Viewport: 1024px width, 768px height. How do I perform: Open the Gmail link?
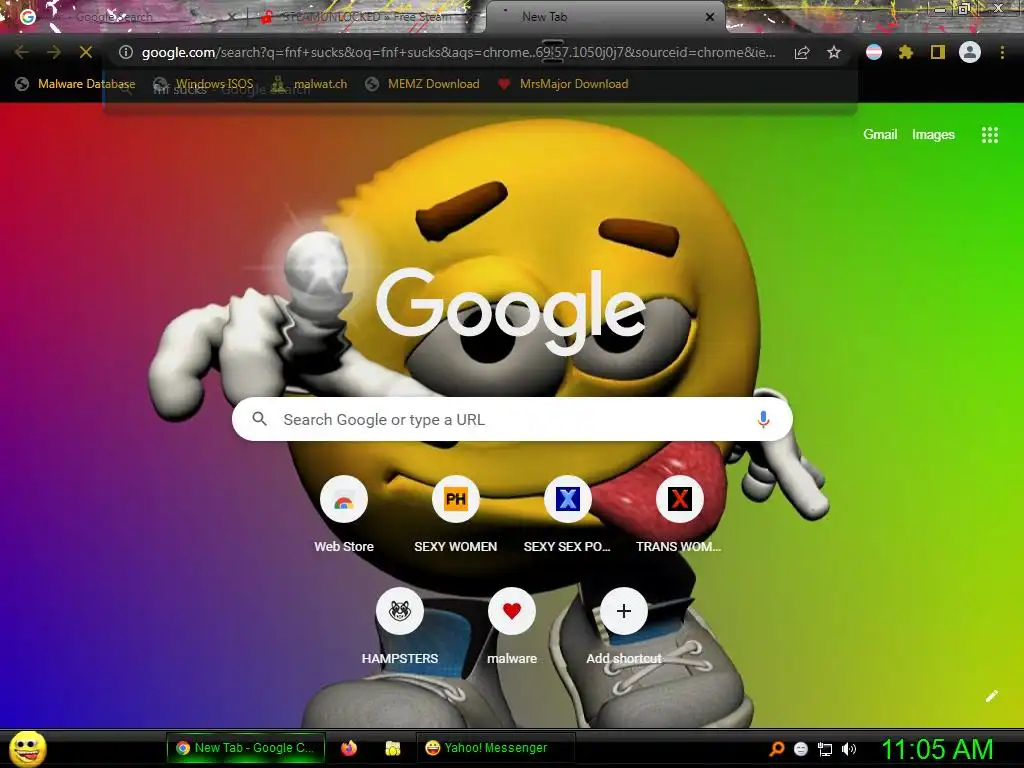880,135
